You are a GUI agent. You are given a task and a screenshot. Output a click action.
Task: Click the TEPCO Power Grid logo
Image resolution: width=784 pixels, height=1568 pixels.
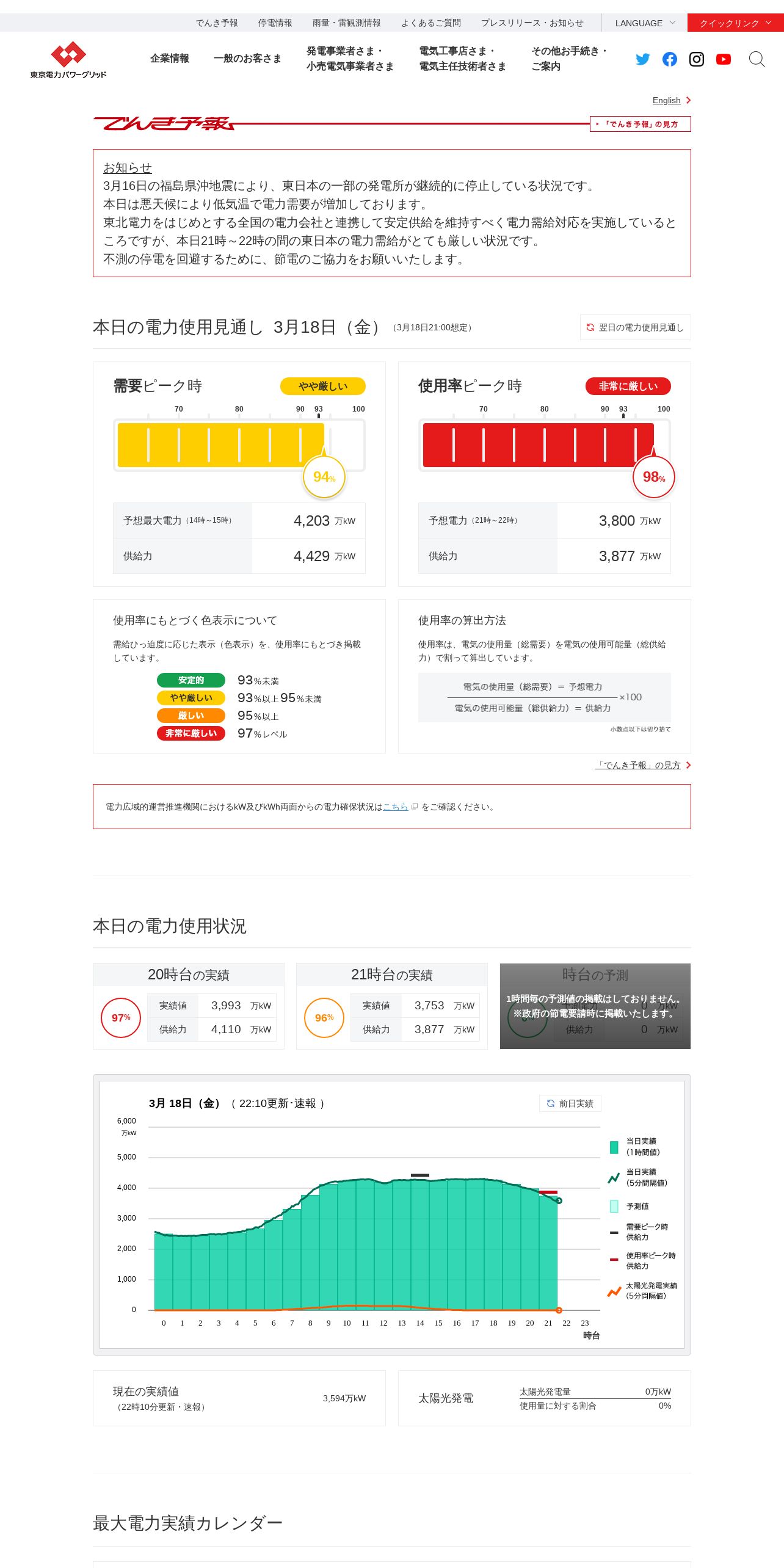(x=68, y=60)
